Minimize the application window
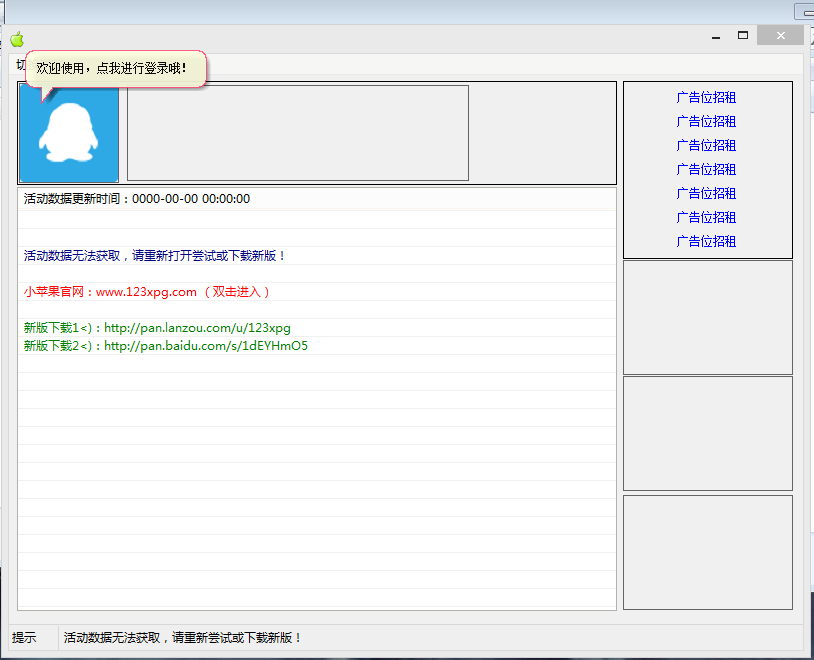814x660 pixels. click(x=716, y=36)
